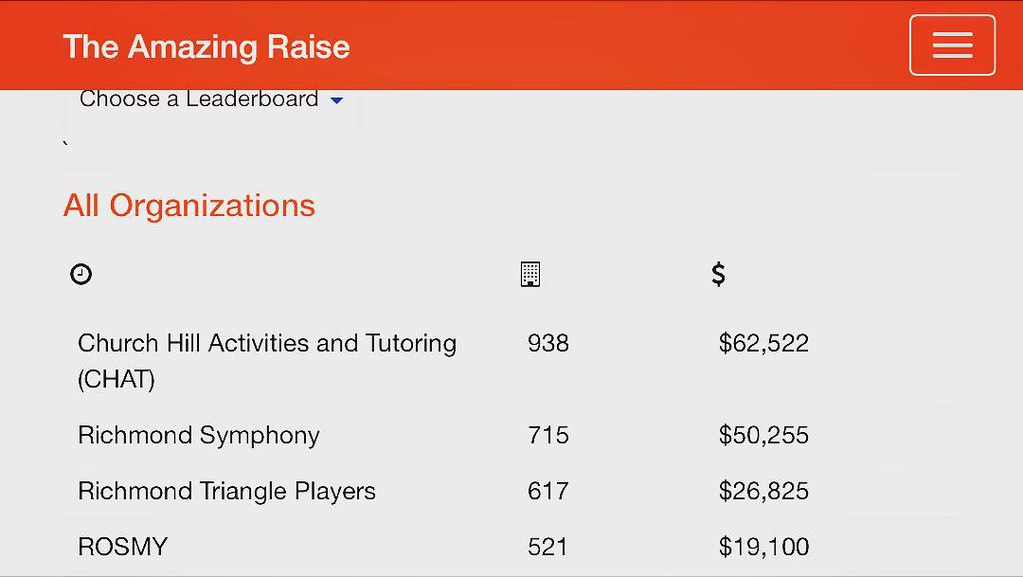Open the Richmond Symphony organization entry
1023x577 pixels.
pos(198,435)
